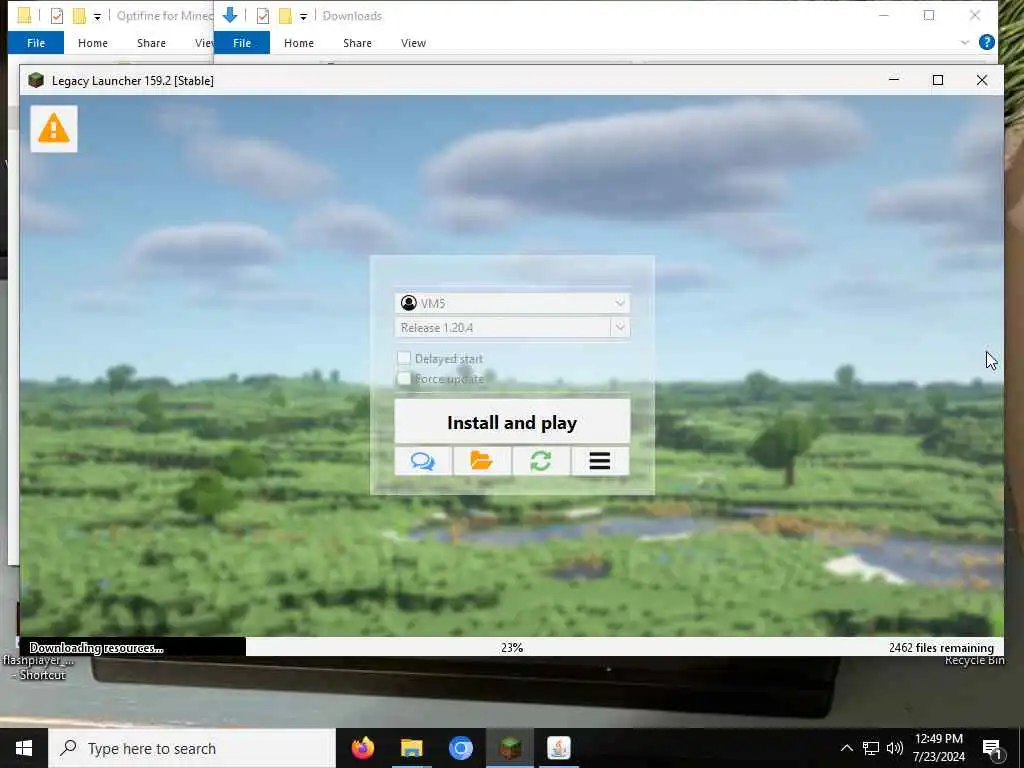
Task: Open Share tab in Optifine window
Action: click(x=151, y=43)
